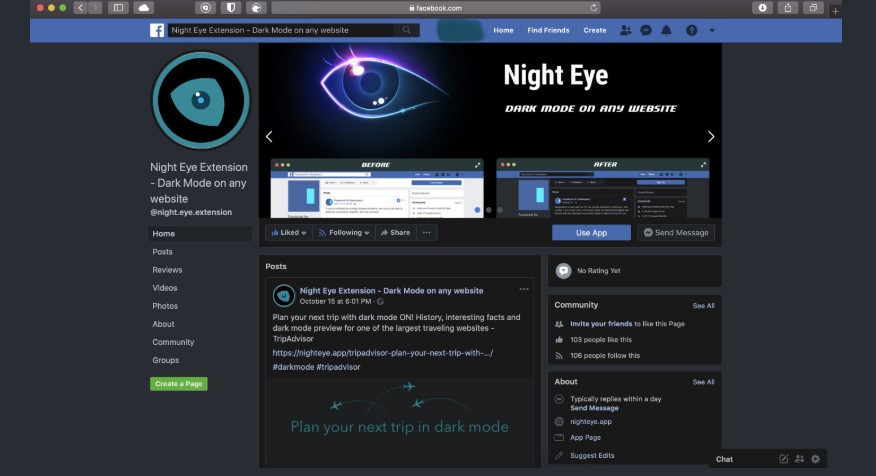This screenshot has height=476, width=876.
Task: Show next cover photo arrow
Action: pos(711,136)
